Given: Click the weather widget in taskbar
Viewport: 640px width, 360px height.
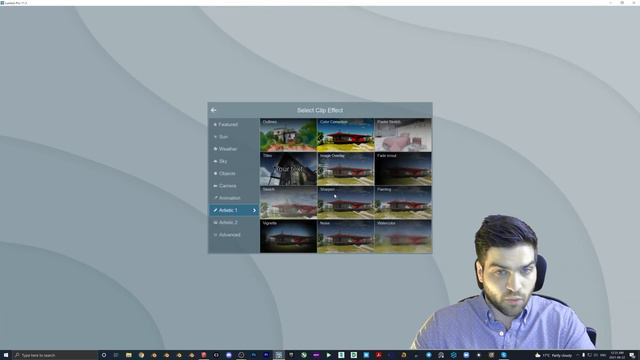Looking at the screenshot, I should pyautogui.click(x=553, y=356).
